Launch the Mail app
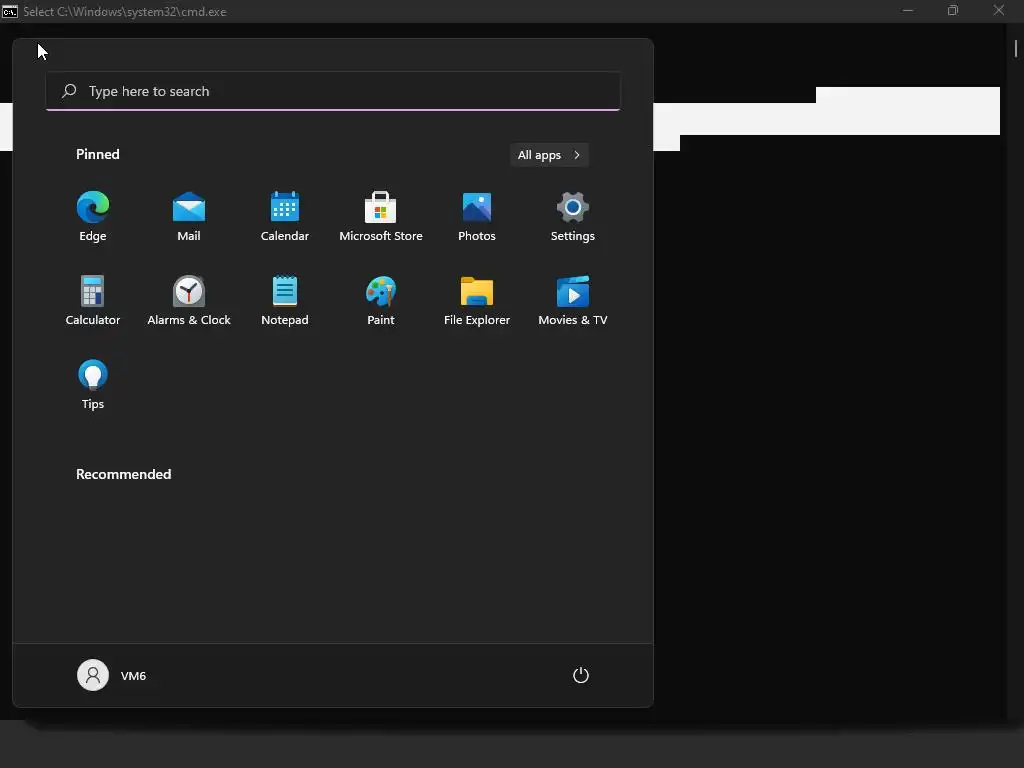The width and height of the screenshot is (1024, 768). (189, 217)
